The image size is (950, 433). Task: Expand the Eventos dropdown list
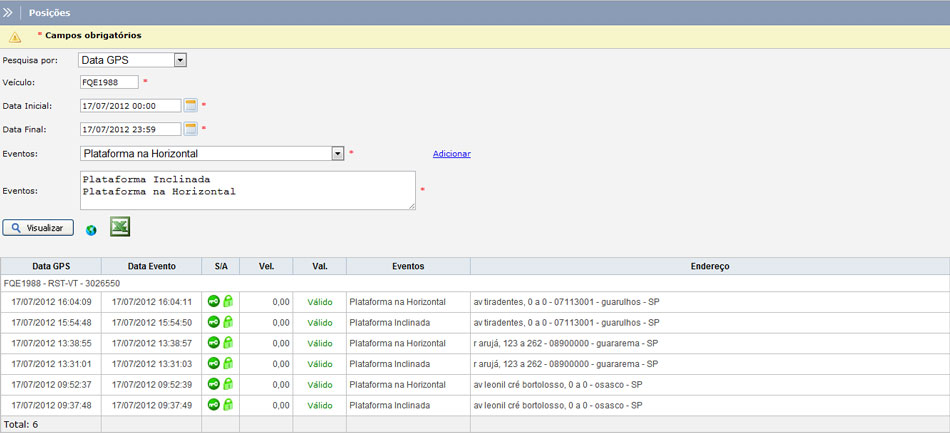(x=338, y=154)
